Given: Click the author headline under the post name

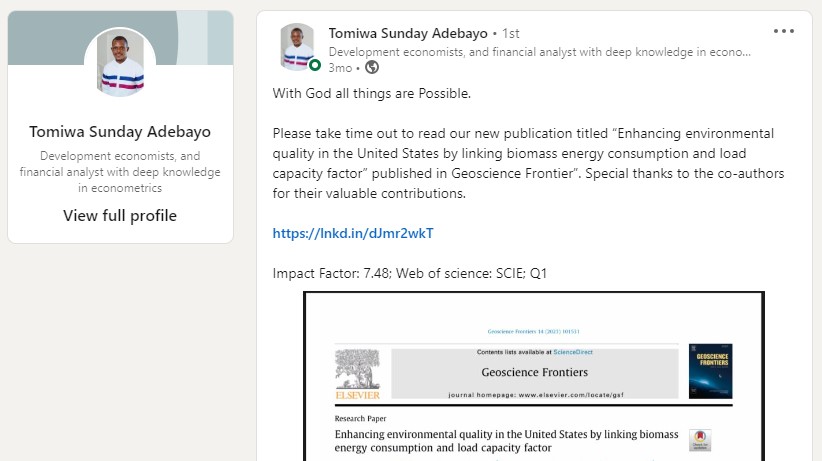Looking at the screenshot, I should point(539,51).
